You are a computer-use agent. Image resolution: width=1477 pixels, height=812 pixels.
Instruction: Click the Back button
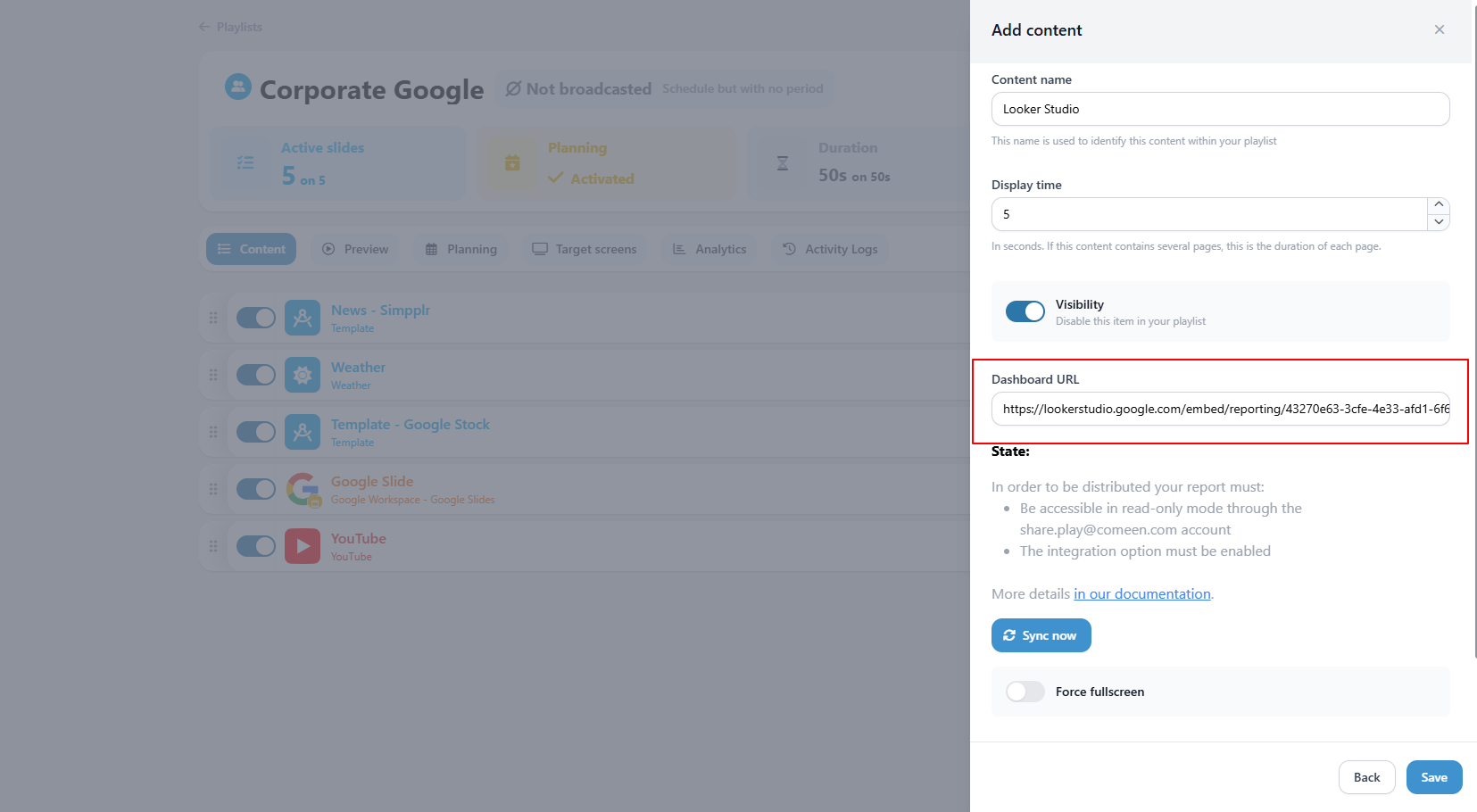1366,777
